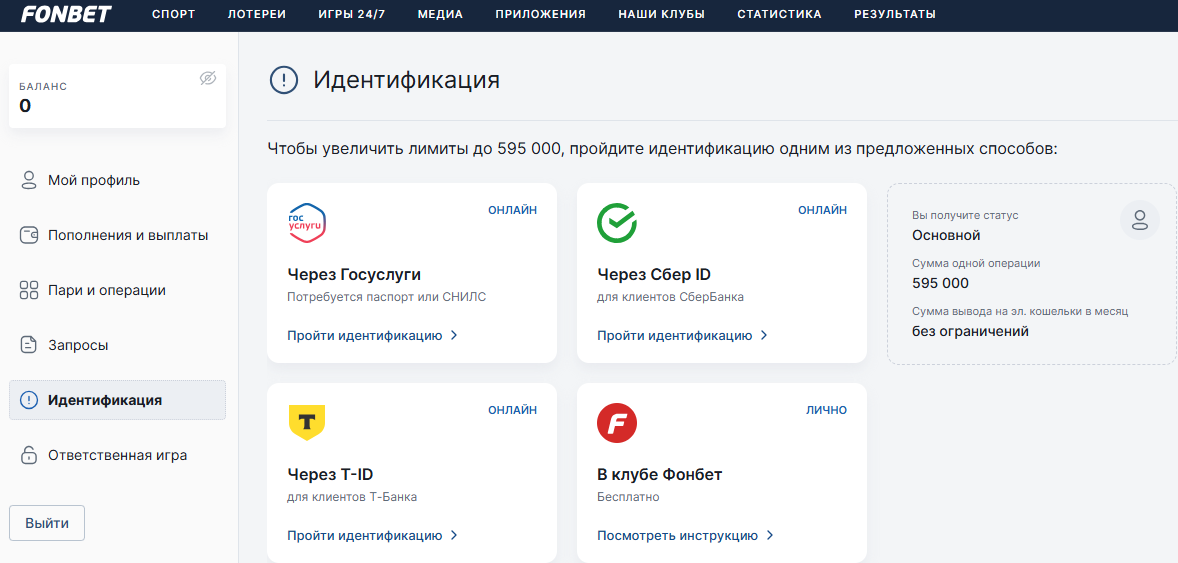Click the Через T-ID title
Viewport: 1178px width, 563px height.
(331, 474)
